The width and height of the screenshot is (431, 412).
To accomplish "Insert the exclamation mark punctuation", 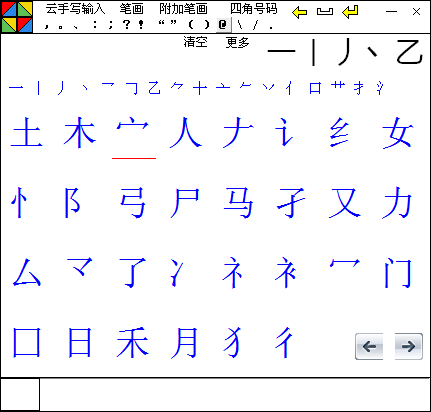I will coord(141,24).
